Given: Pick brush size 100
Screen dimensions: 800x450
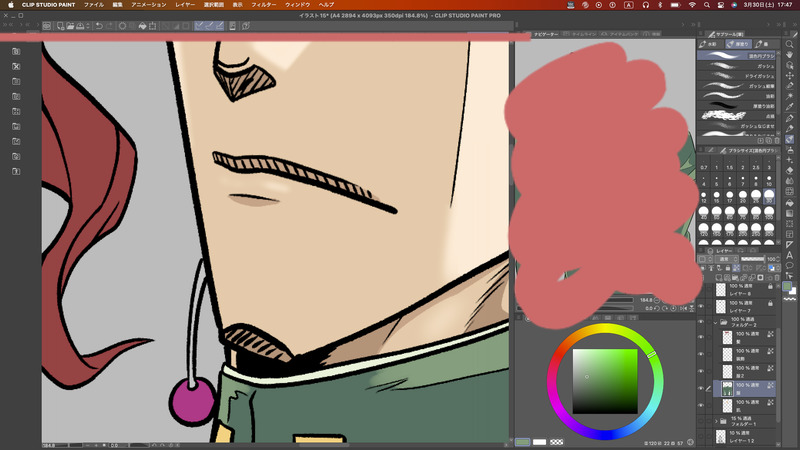Looking at the screenshot, I should click(x=769, y=212).
